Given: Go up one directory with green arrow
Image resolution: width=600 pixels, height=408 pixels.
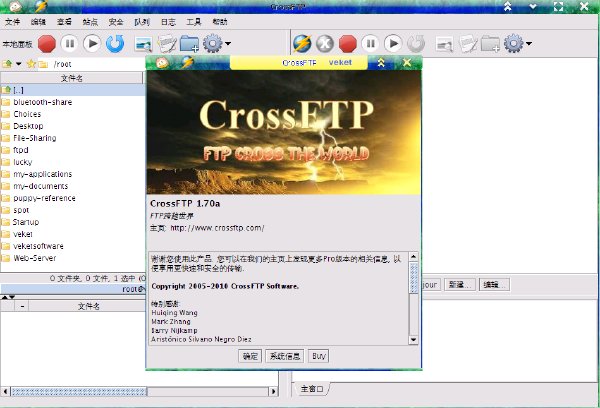Looking at the screenshot, I should pos(7,64).
